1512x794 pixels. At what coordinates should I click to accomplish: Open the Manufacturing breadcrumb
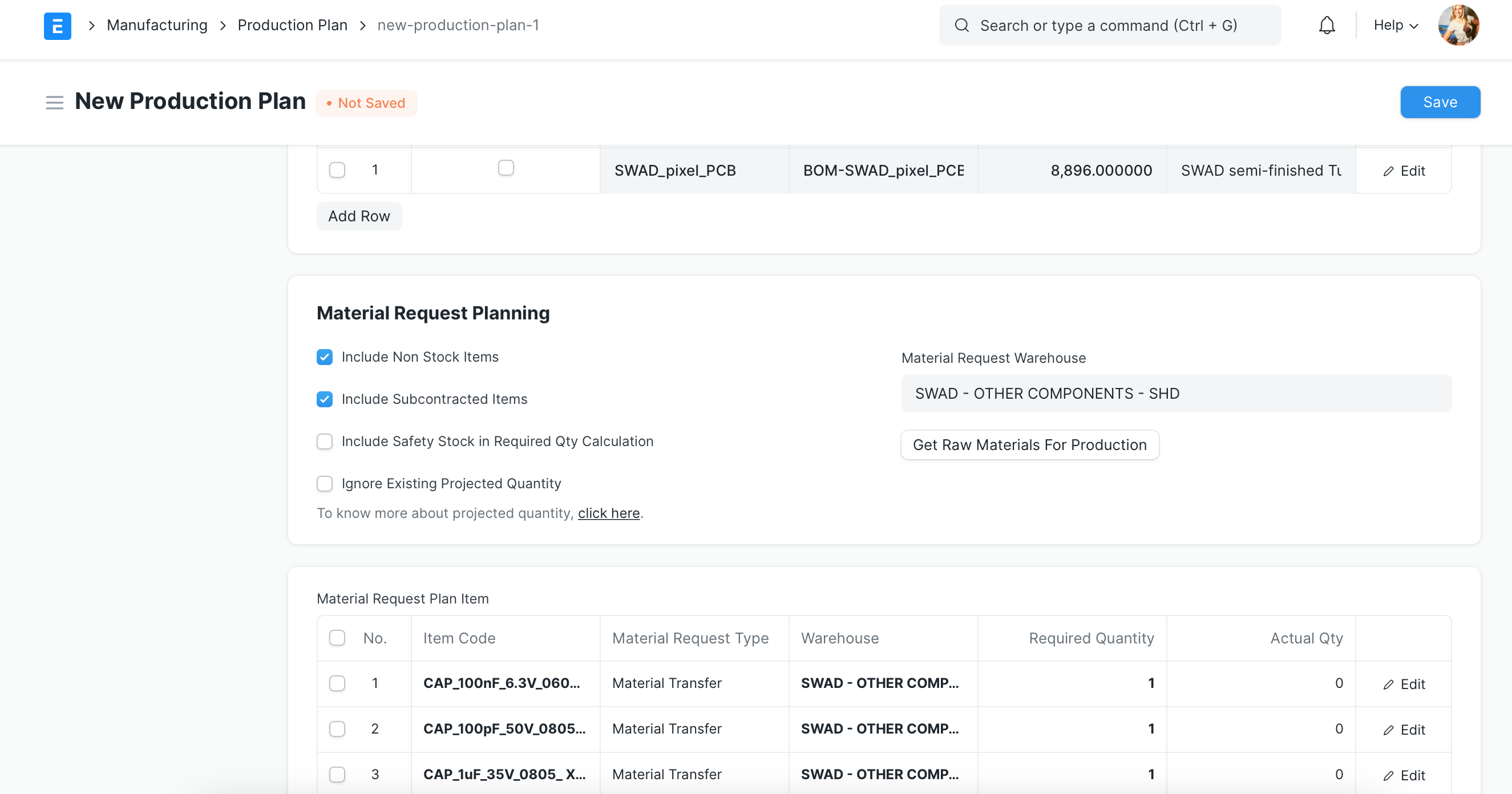coord(157,25)
